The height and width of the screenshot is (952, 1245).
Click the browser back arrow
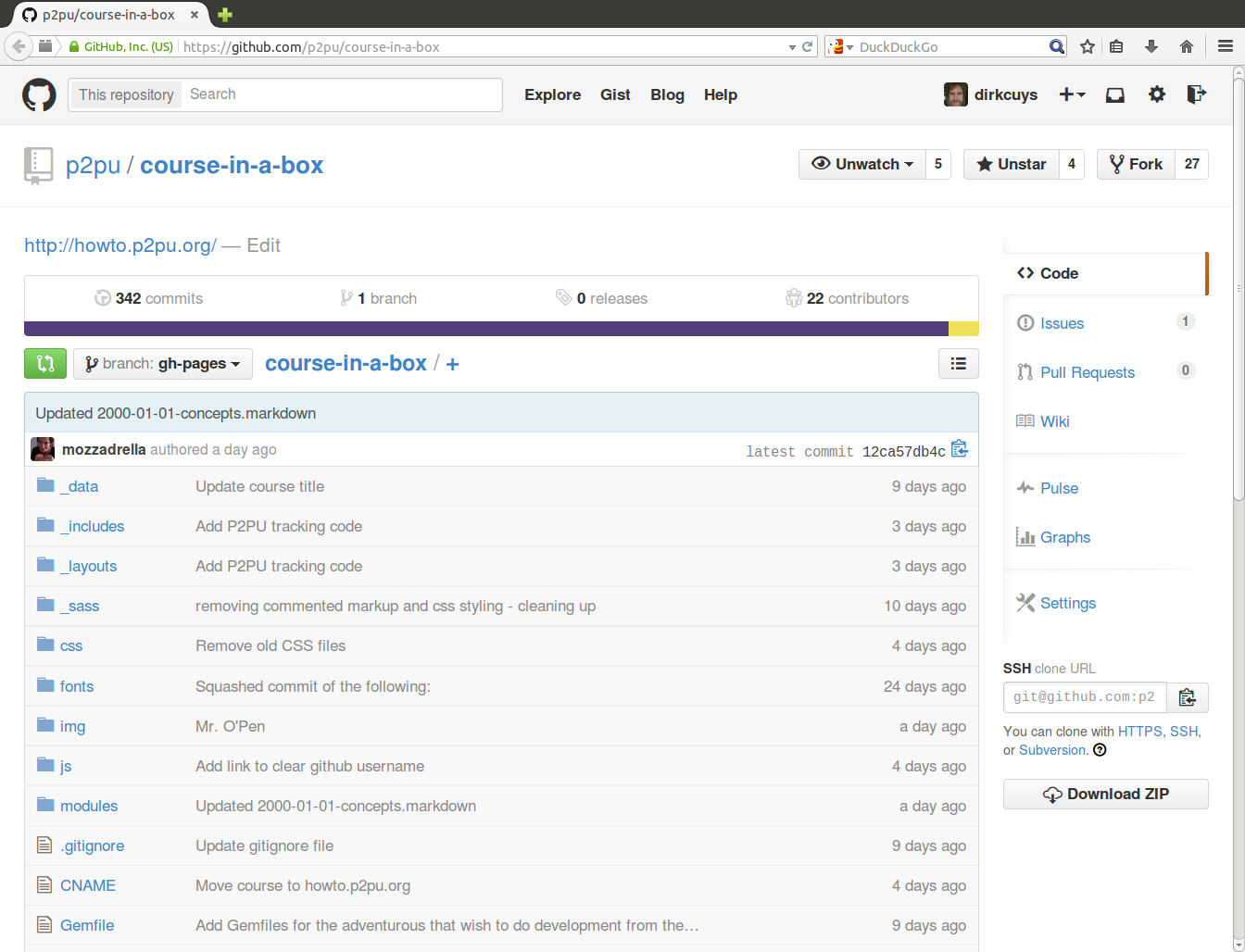click(18, 46)
